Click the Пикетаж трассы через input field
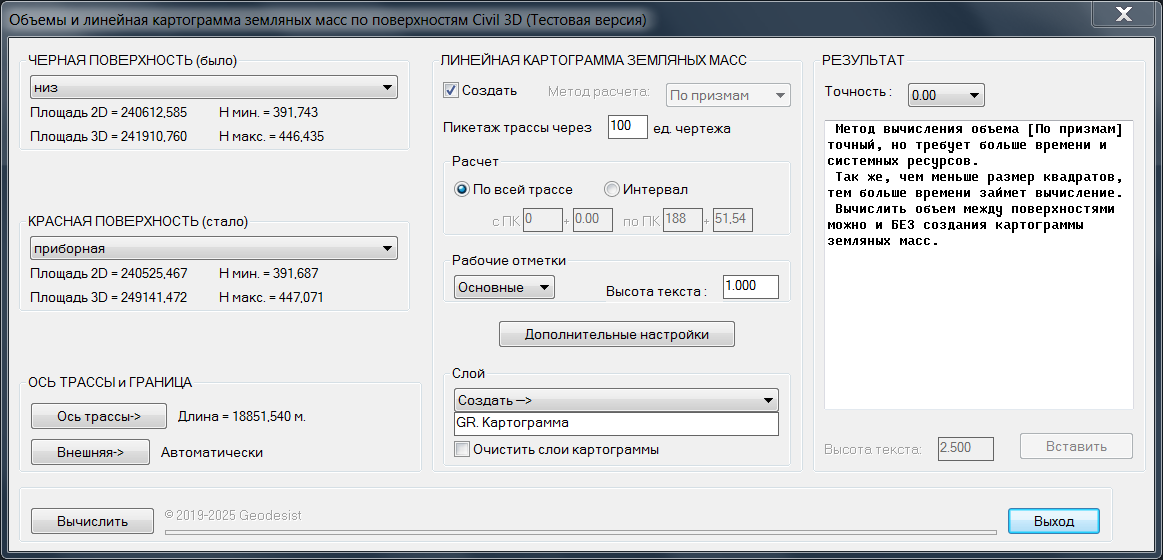The image size is (1163, 560). 627,126
